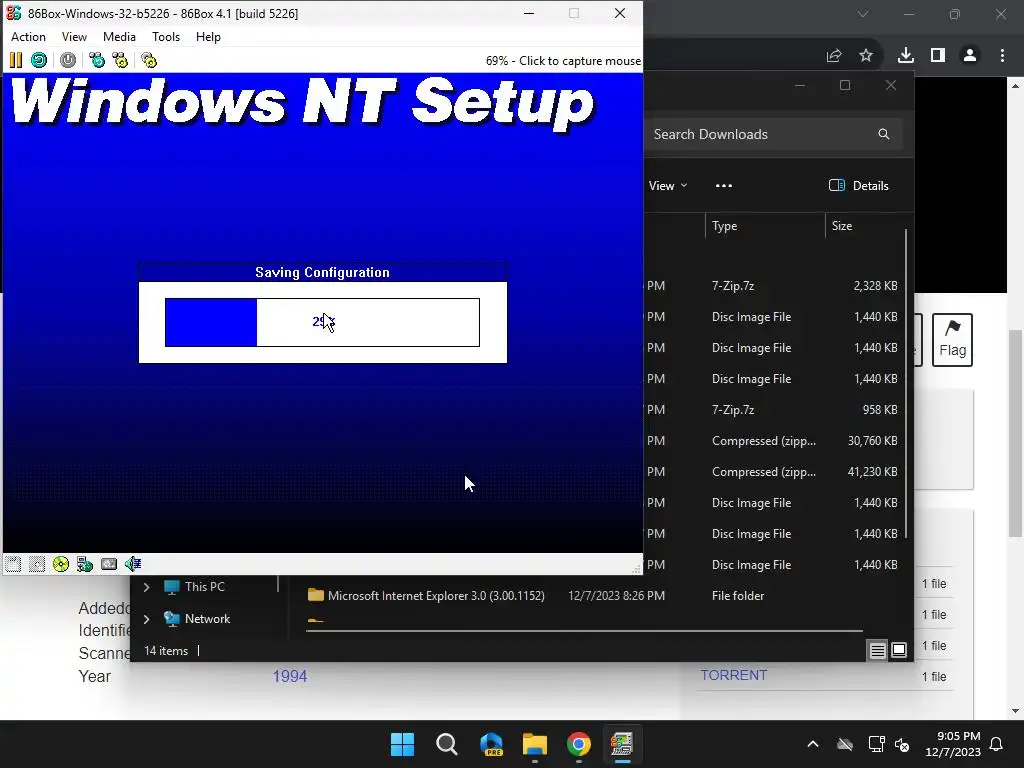The width and height of the screenshot is (1024, 768).
Task: Open the TORRENT download link
Action: click(x=734, y=675)
